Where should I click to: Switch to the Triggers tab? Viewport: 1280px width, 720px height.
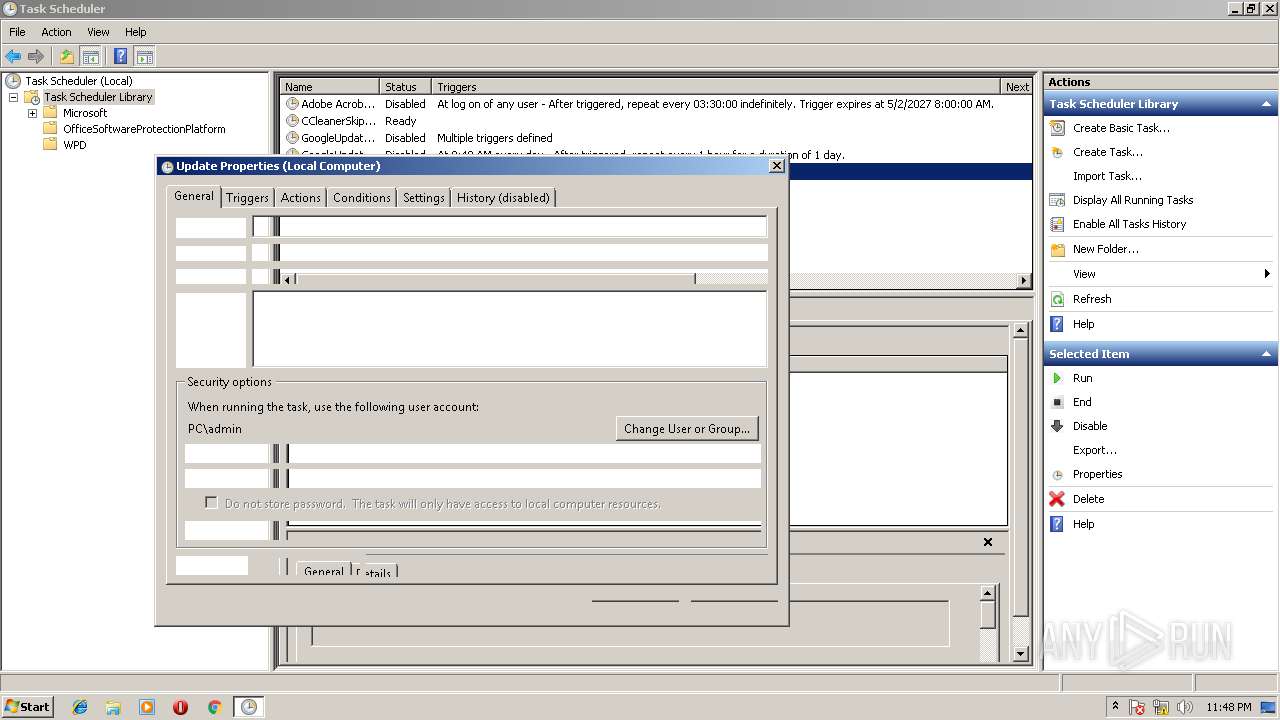click(247, 198)
